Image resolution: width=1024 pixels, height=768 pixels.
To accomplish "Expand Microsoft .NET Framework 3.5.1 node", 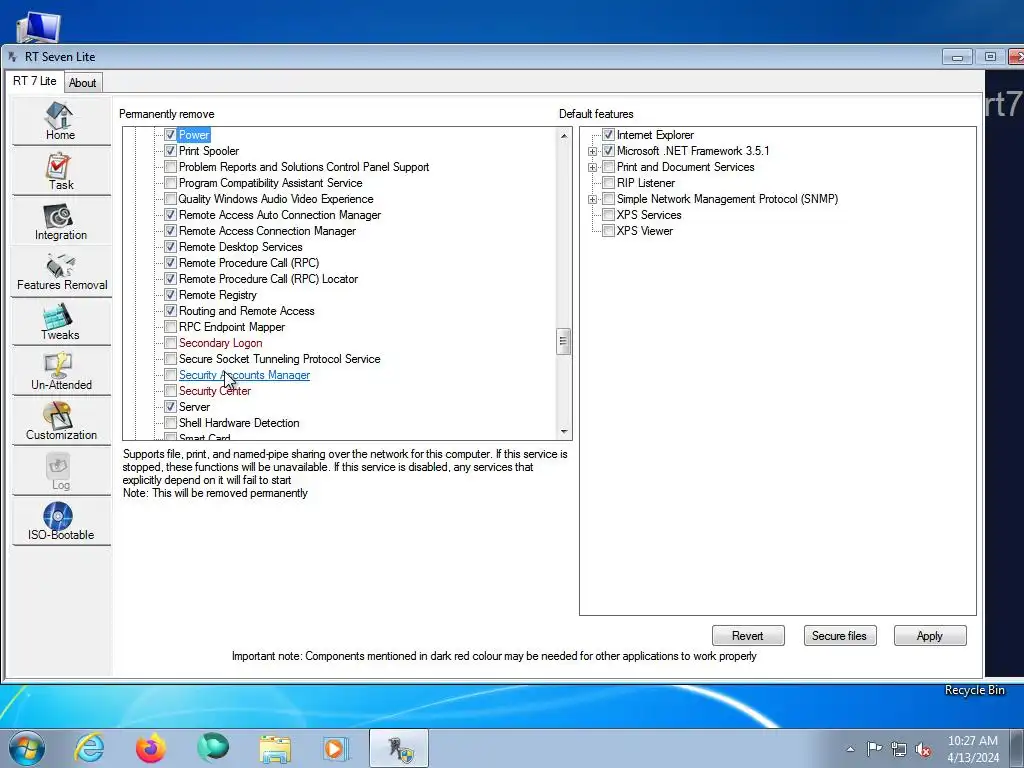I will pos(593,152).
